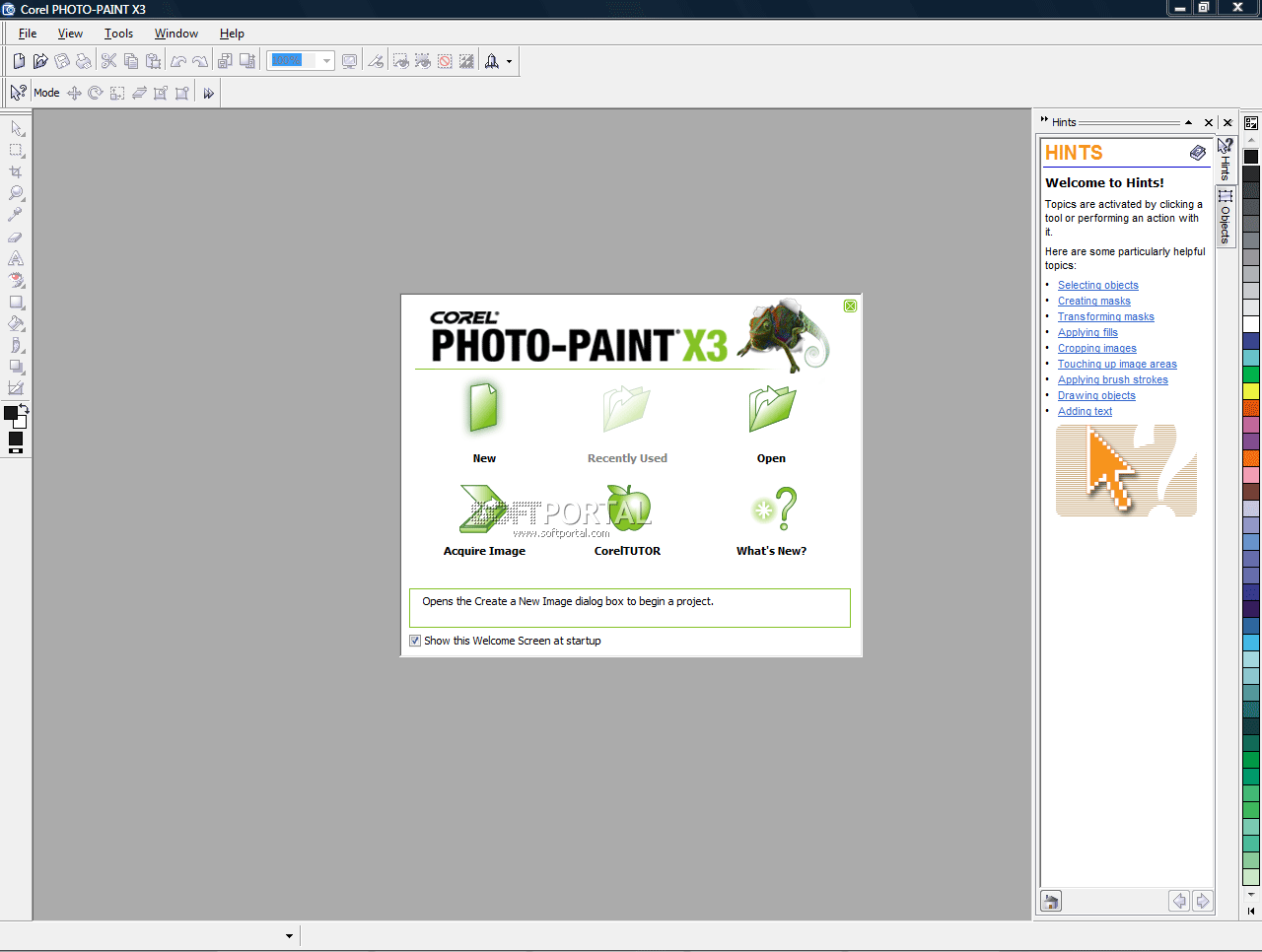This screenshot has height=952, width=1262.
Task: Click the foreground color black swatch
Action: tap(10, 413)
